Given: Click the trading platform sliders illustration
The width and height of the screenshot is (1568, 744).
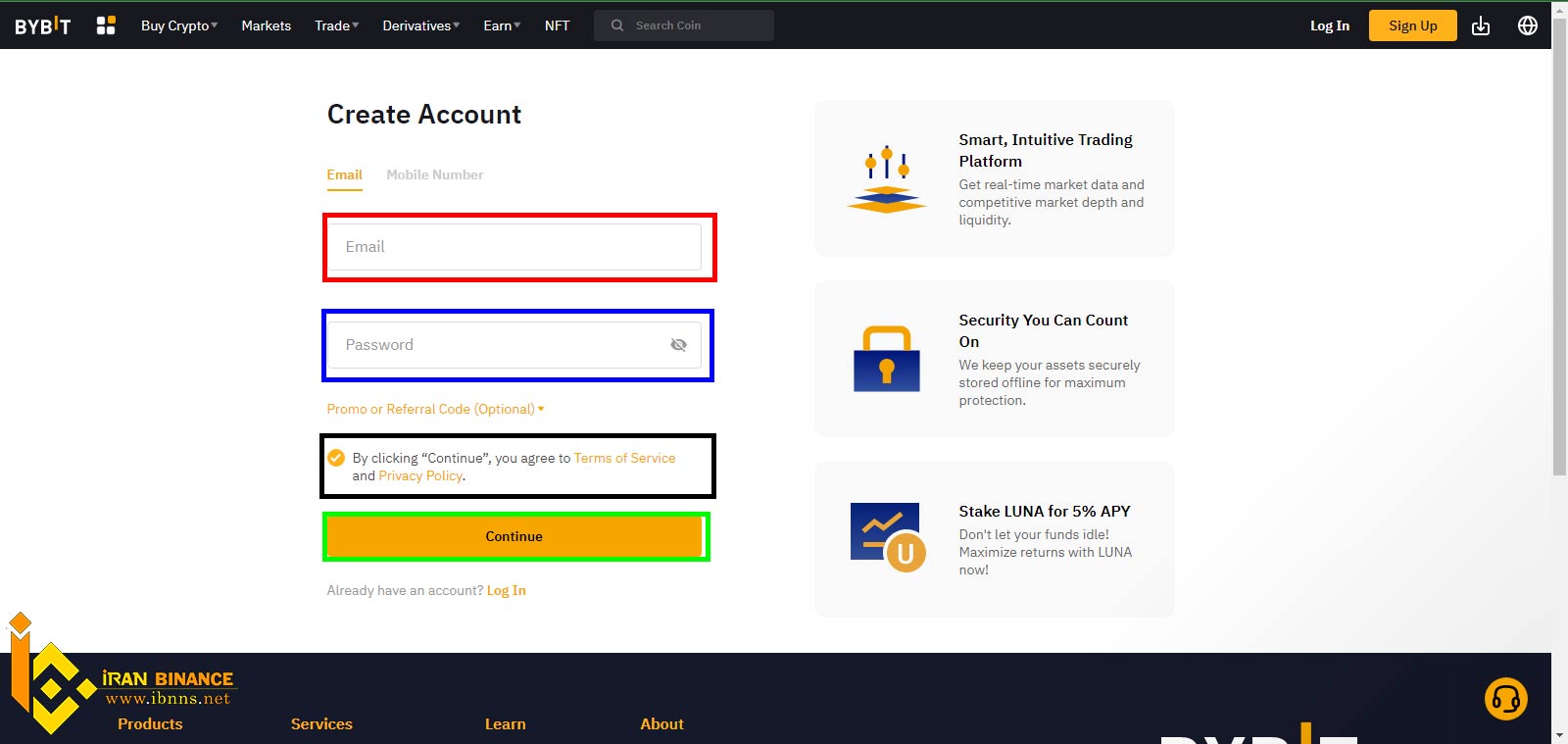Looking at the screenshot, I should pyautogui.click(x=887, y=179).
